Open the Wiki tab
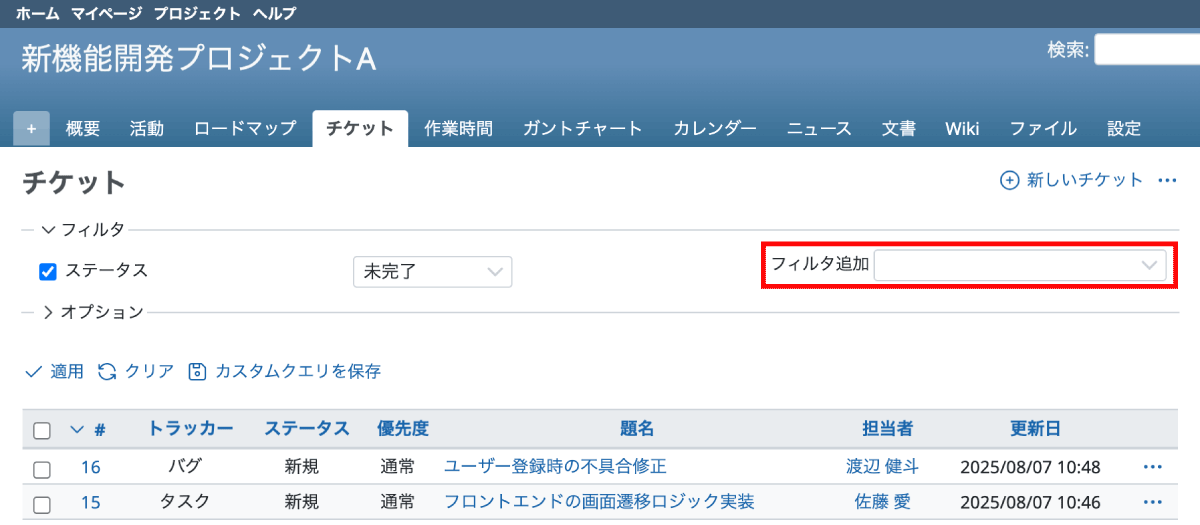Screen dimensions: 1200x525 pyautogui.click(x=962, y=129)
